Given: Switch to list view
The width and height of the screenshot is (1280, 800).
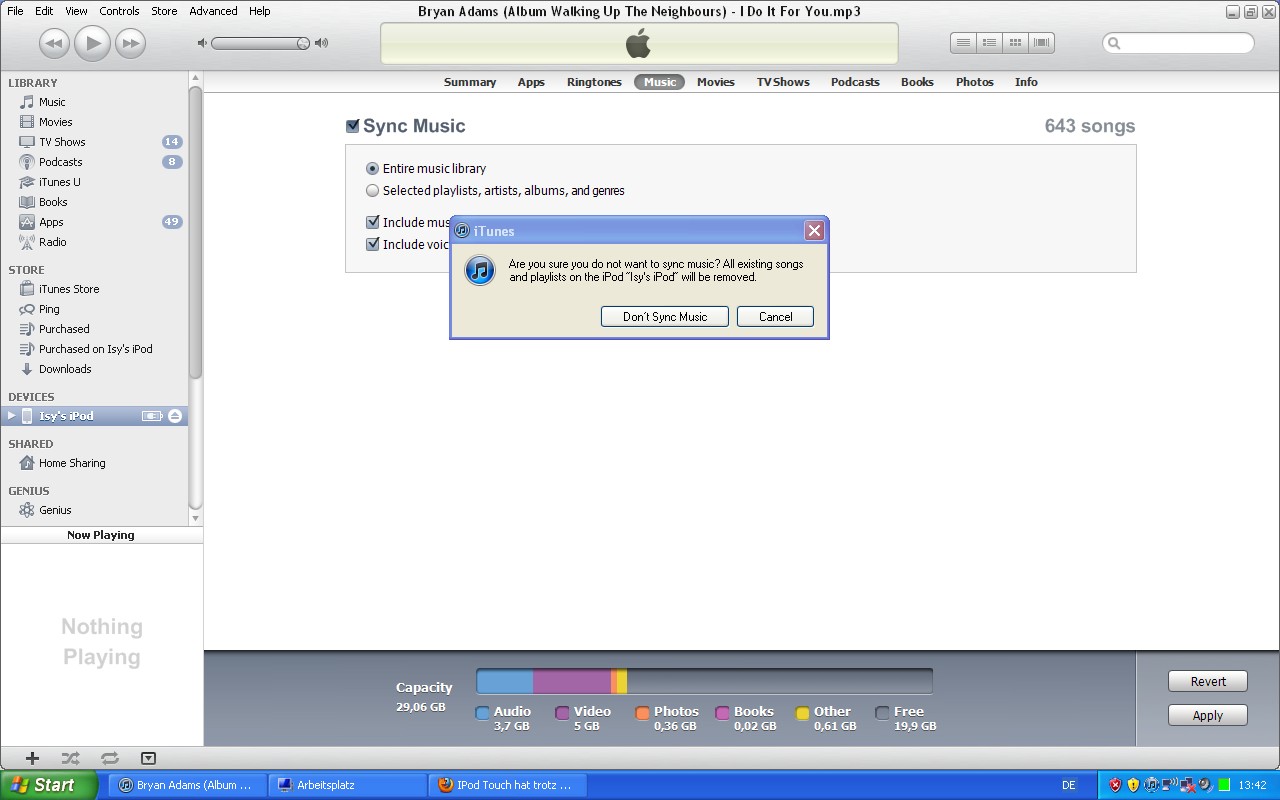Looking at the screenshot, I should [x=963, y=43].
